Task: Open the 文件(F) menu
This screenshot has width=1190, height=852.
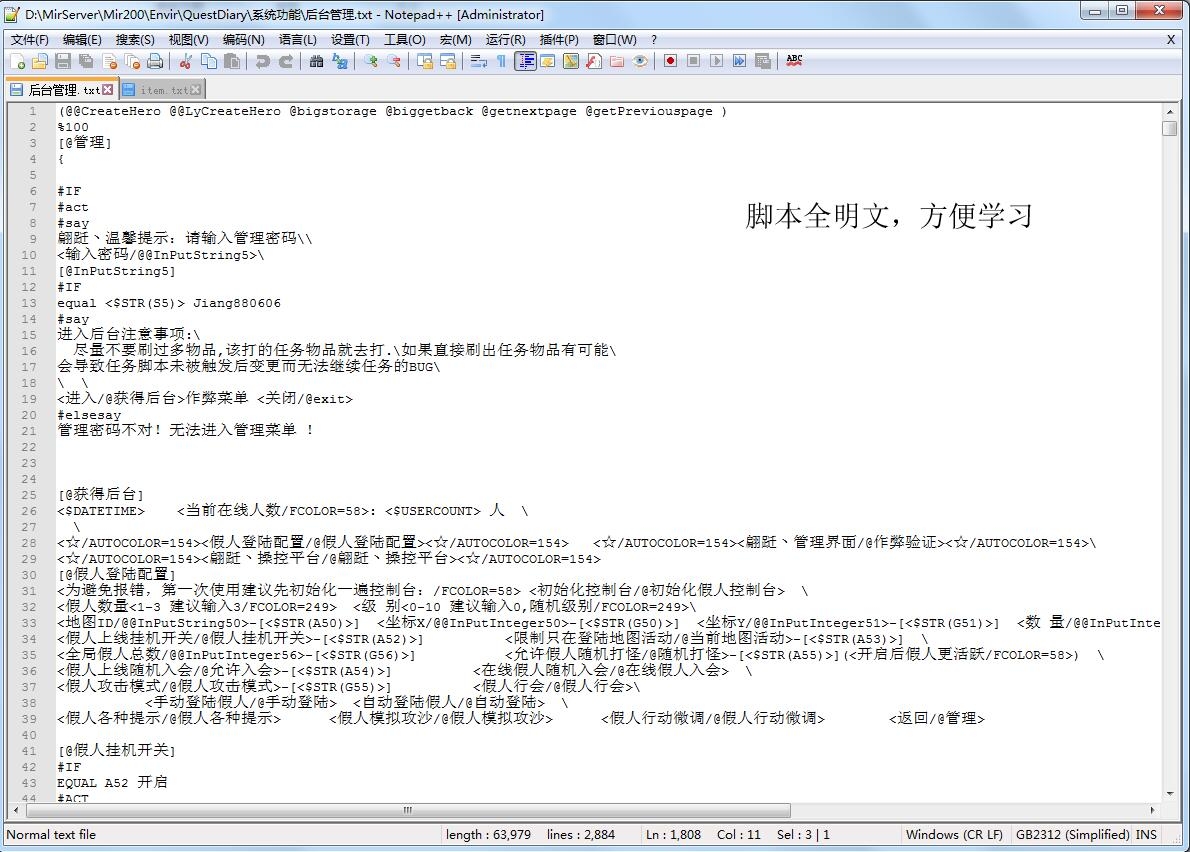Action: (29, 40)
